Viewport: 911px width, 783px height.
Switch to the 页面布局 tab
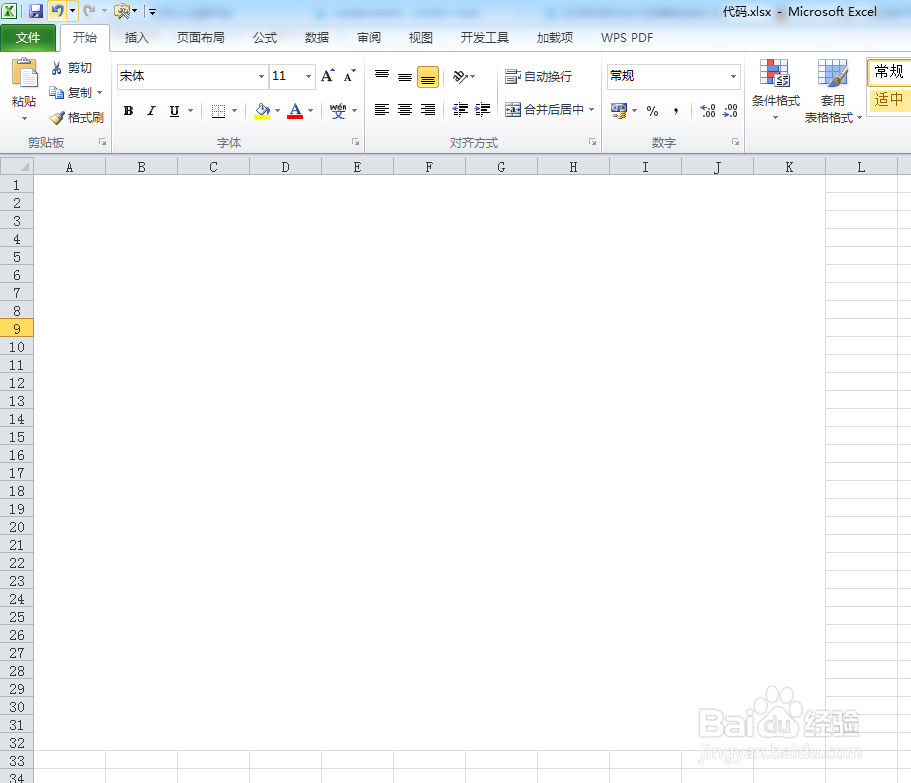200,38
